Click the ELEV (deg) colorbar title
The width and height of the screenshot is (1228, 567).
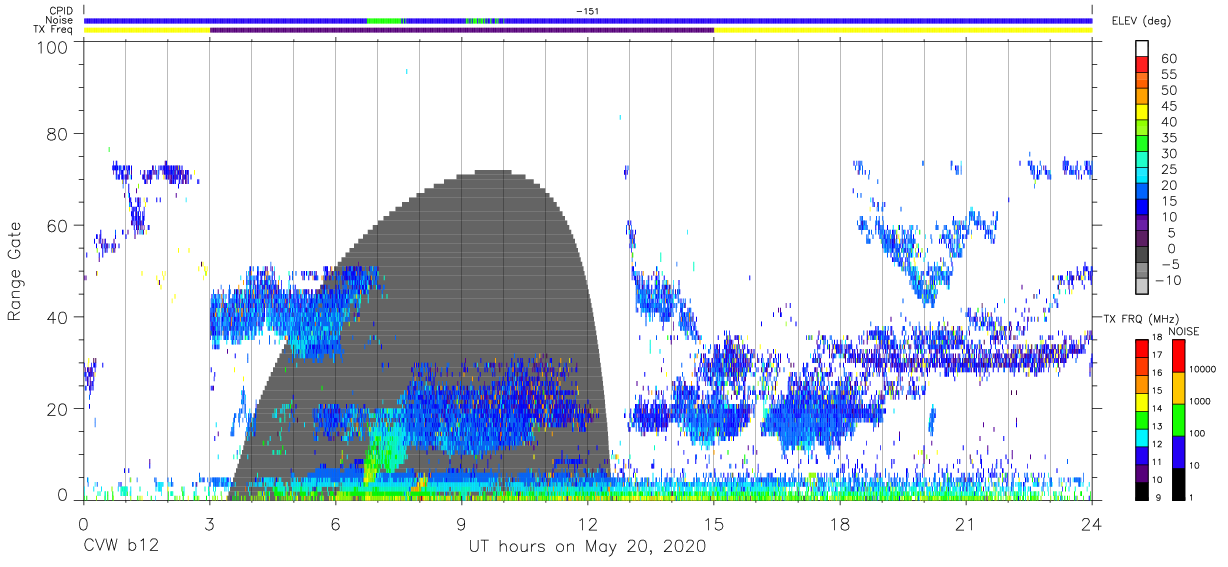click(1141, 21)
